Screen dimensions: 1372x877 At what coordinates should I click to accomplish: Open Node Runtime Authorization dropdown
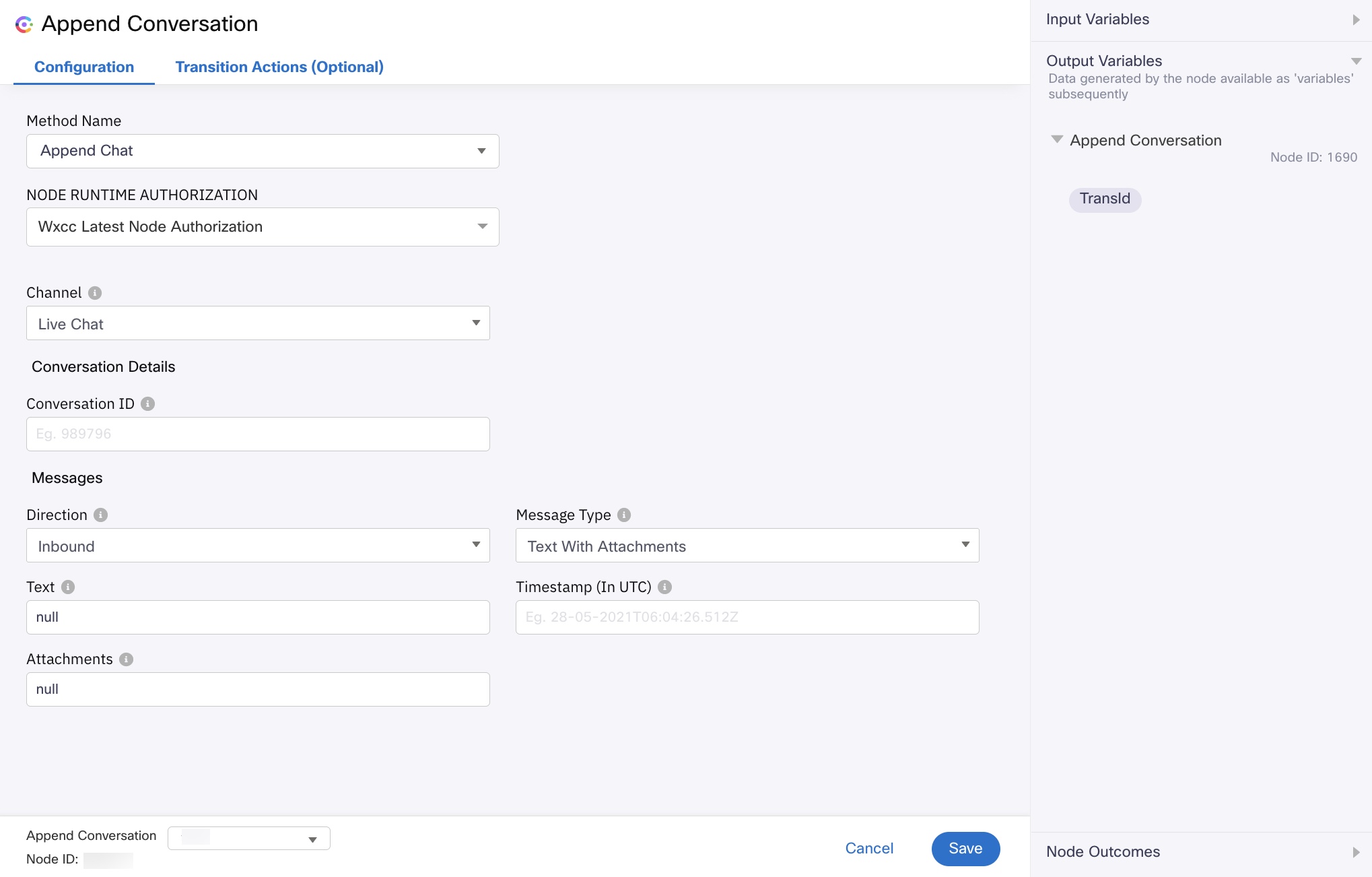coord(263,227)
